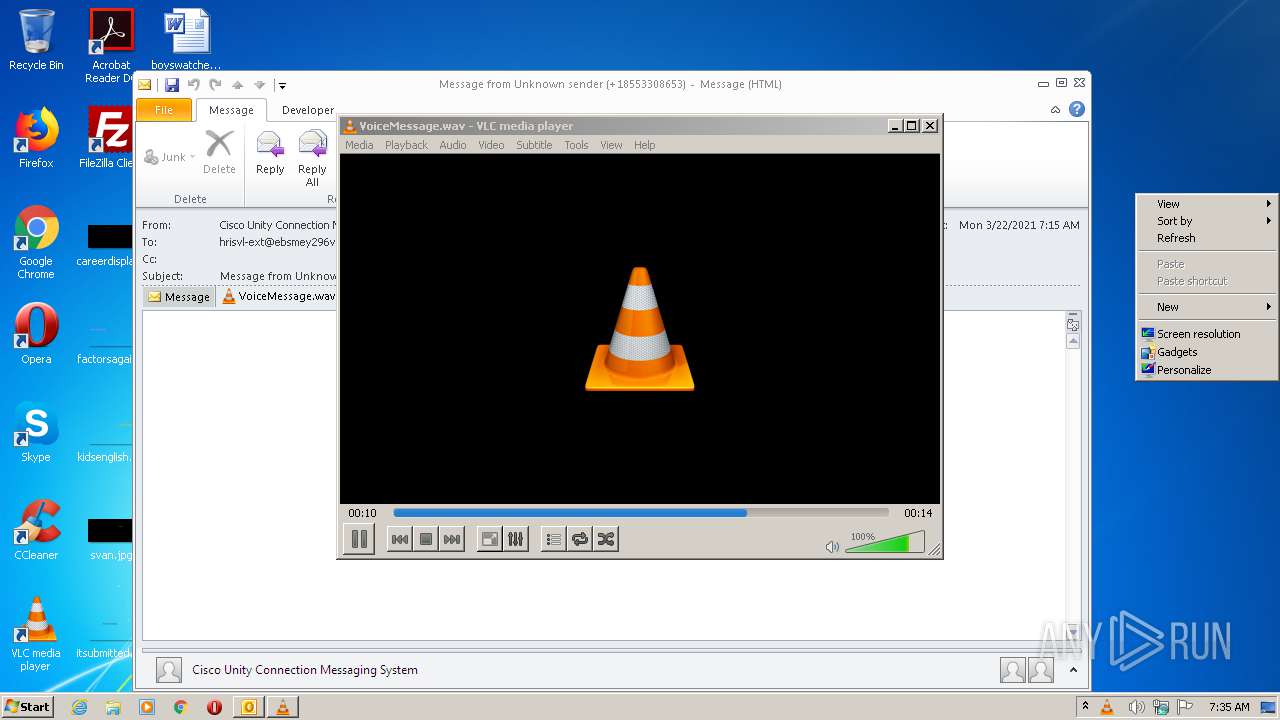Screen dimensions: 1280x720
Task: Click Outlook taskbar button
Action: click(x=248, y=707)
